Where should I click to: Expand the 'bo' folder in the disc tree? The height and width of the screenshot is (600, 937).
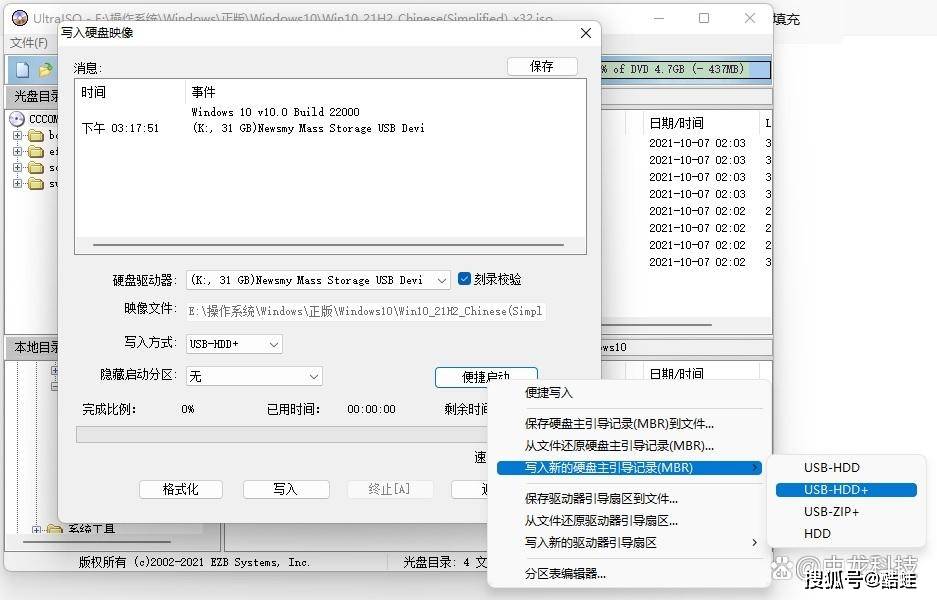17,135
